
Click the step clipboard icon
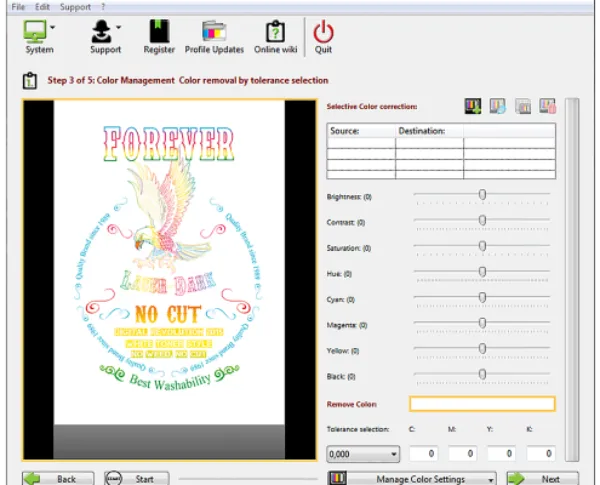(29, 80)
